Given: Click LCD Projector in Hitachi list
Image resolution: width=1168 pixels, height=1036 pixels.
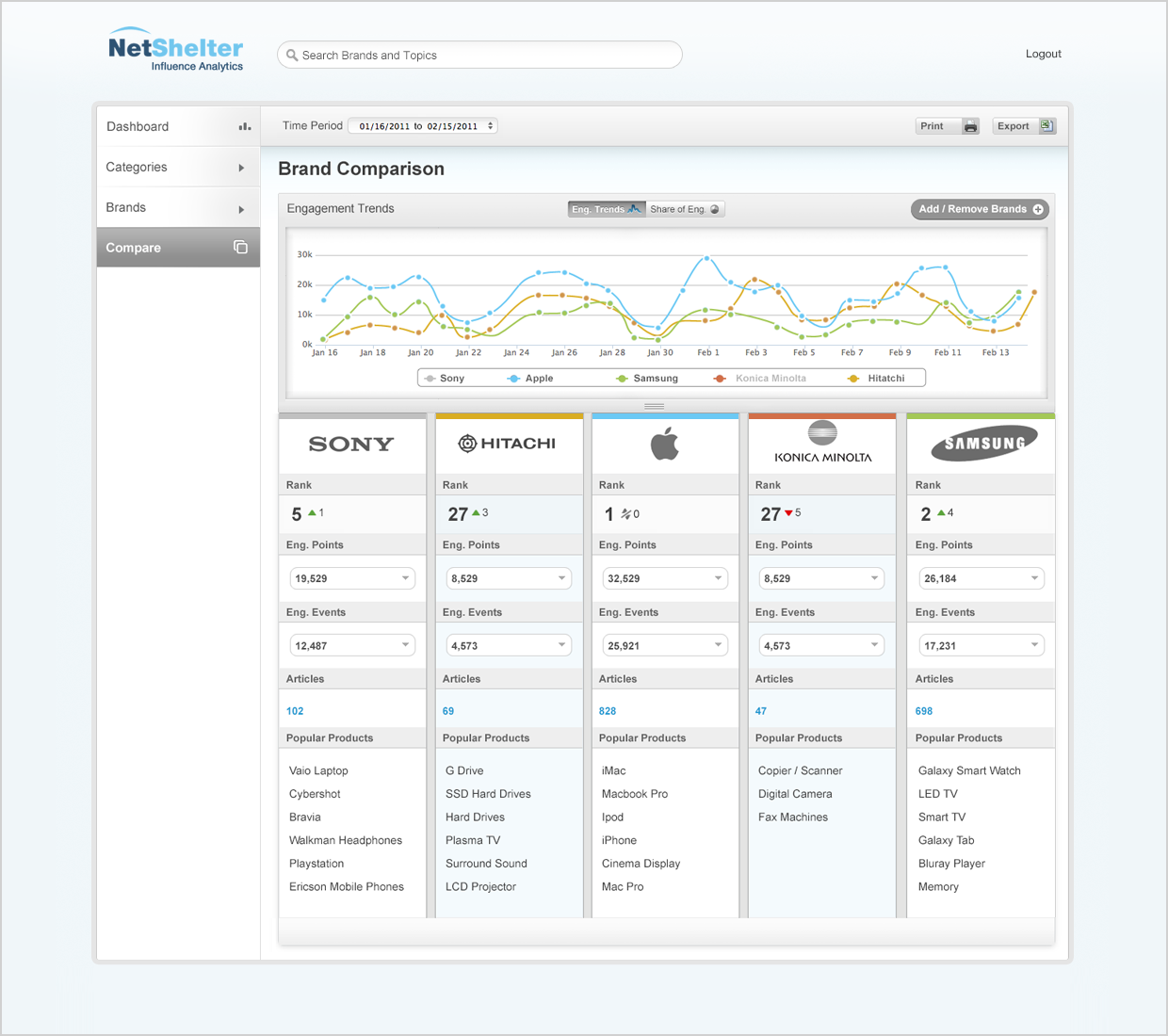Looking at the screenshot, I should tap(480, 887).
